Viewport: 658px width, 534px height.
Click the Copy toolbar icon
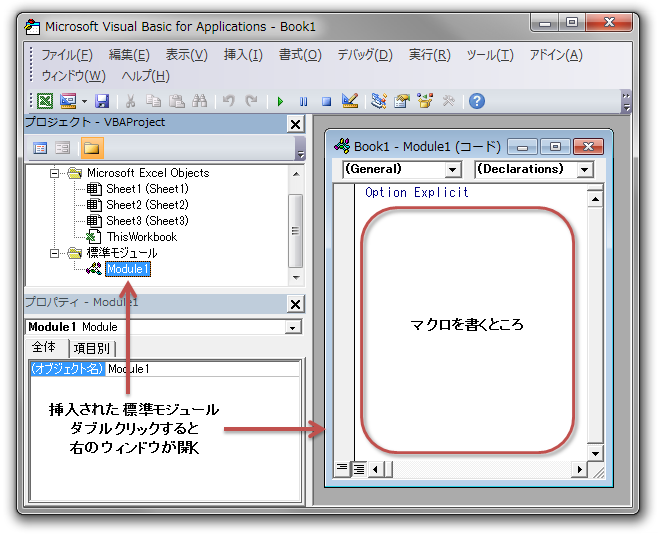click(153, 101)
